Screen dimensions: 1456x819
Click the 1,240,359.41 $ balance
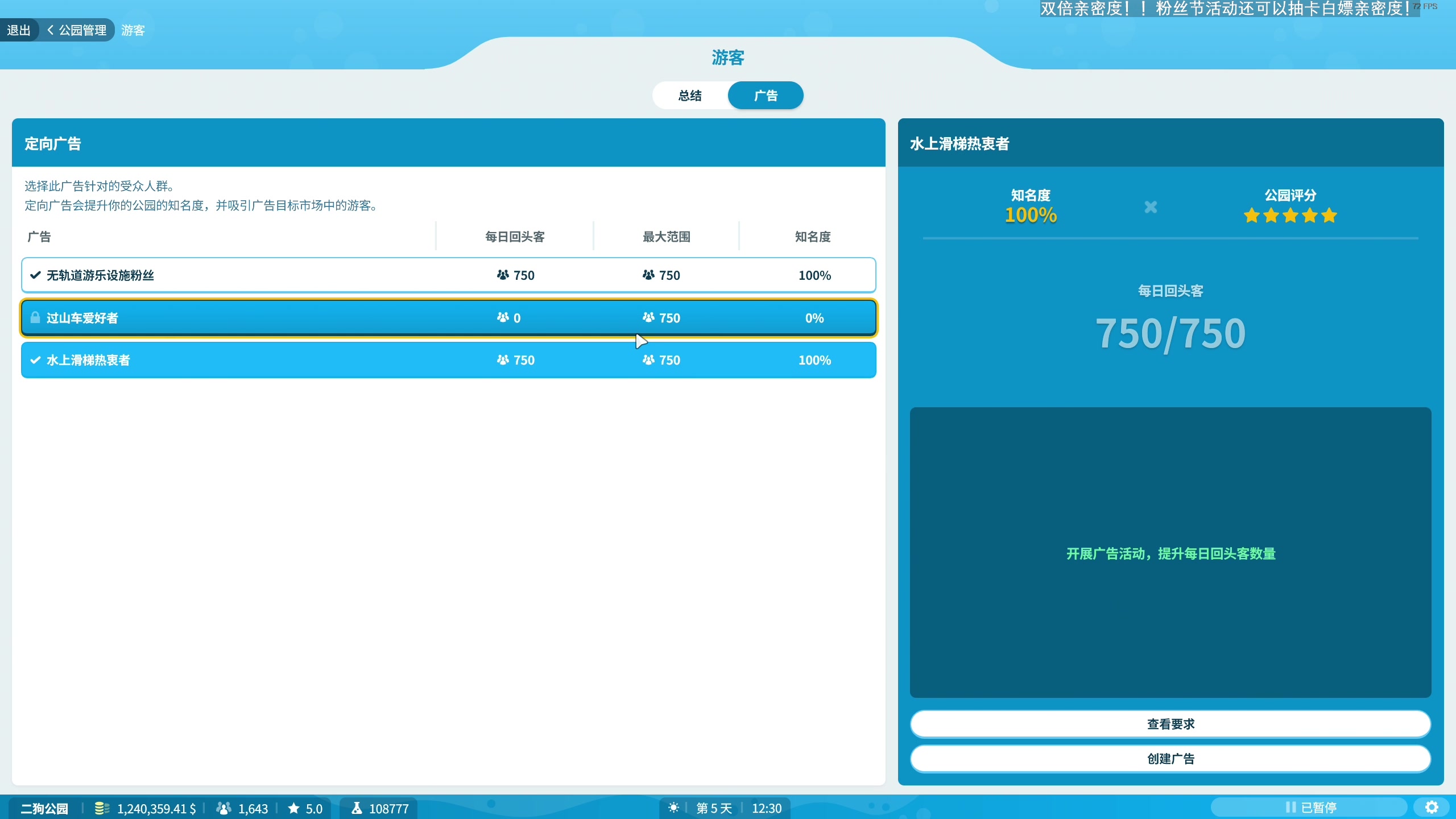156,808
